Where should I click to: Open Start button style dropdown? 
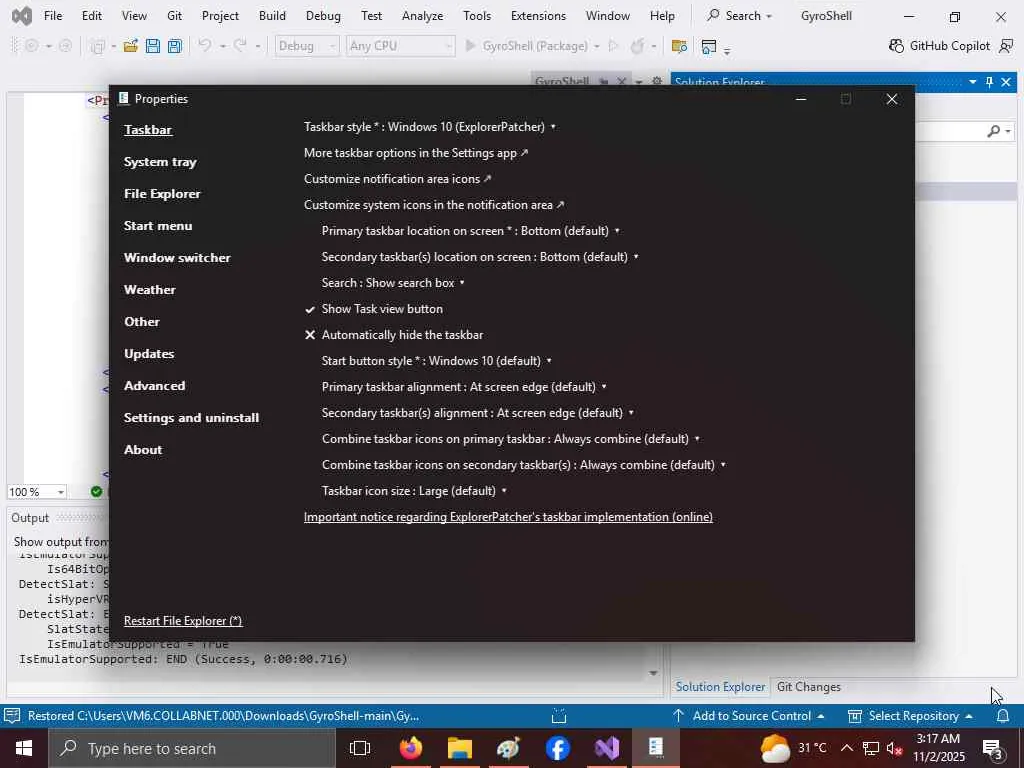click(437, 360)
